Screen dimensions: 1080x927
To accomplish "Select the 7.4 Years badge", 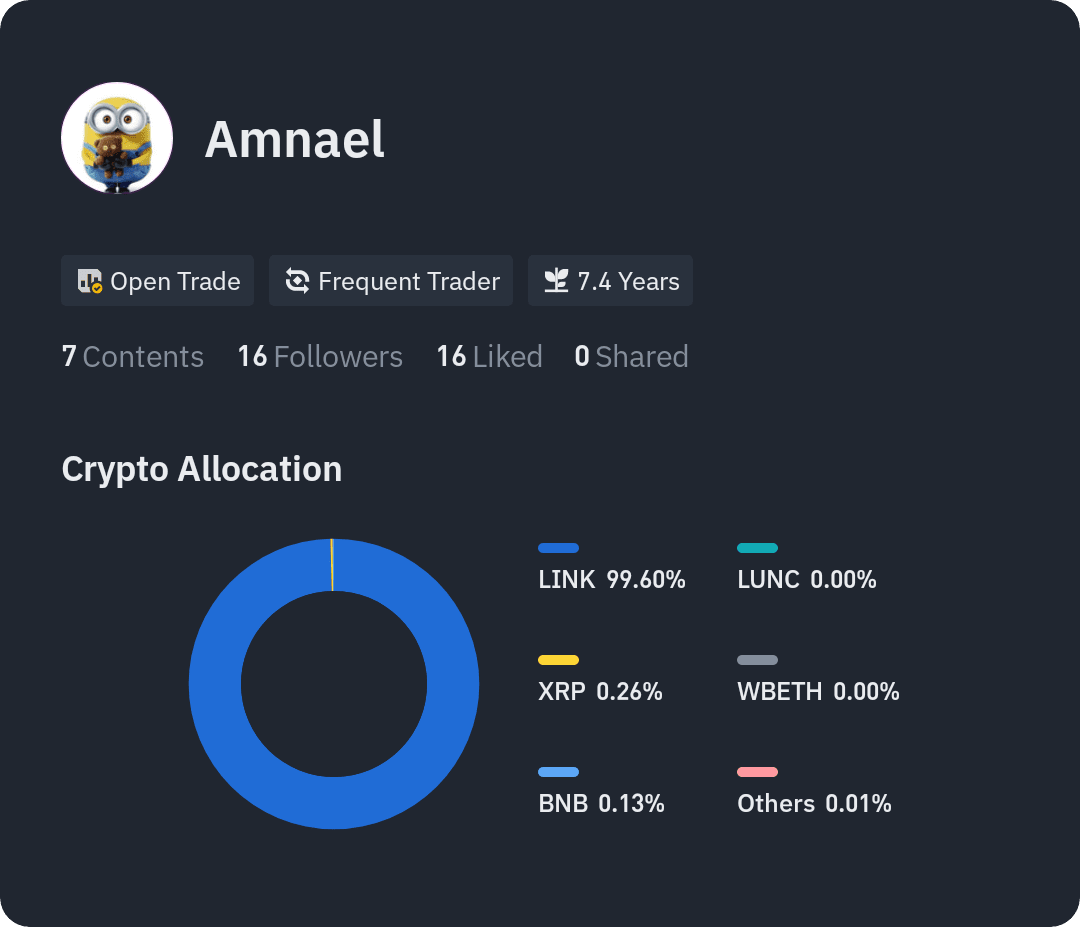I will tap(610, 280).
